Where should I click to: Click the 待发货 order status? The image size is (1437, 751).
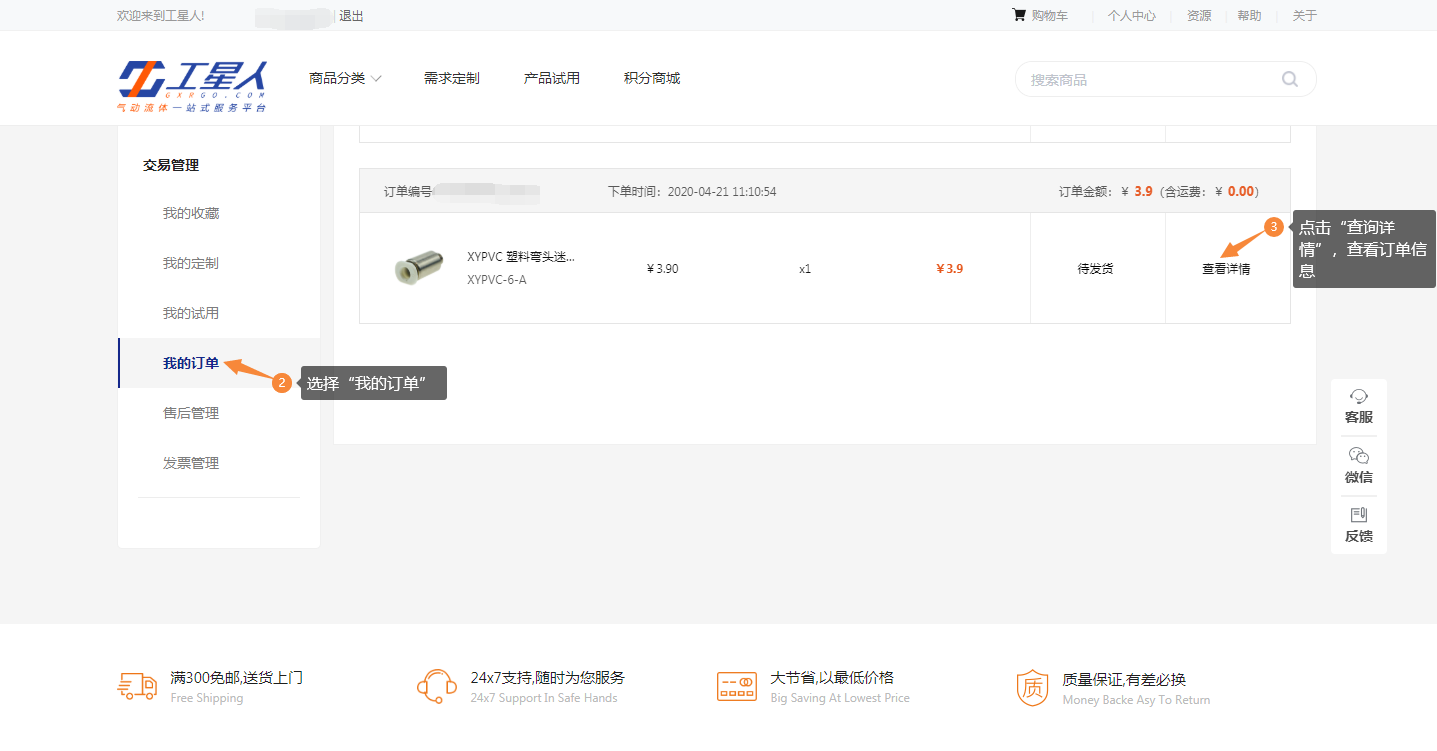(1096, 269)
